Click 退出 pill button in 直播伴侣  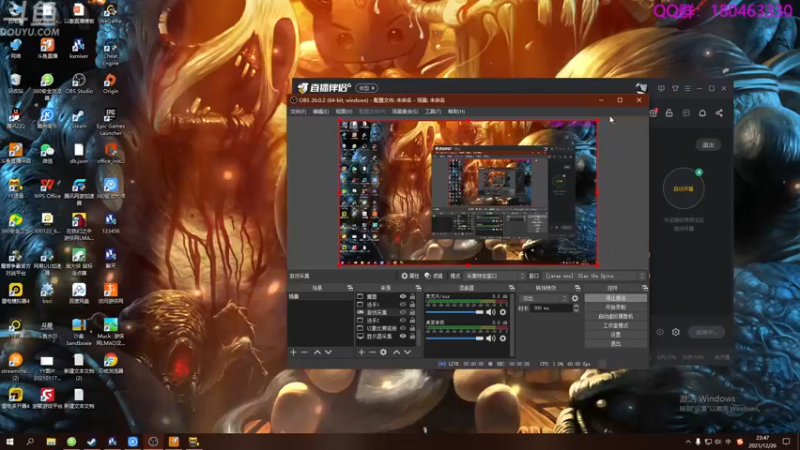point(708,145)
